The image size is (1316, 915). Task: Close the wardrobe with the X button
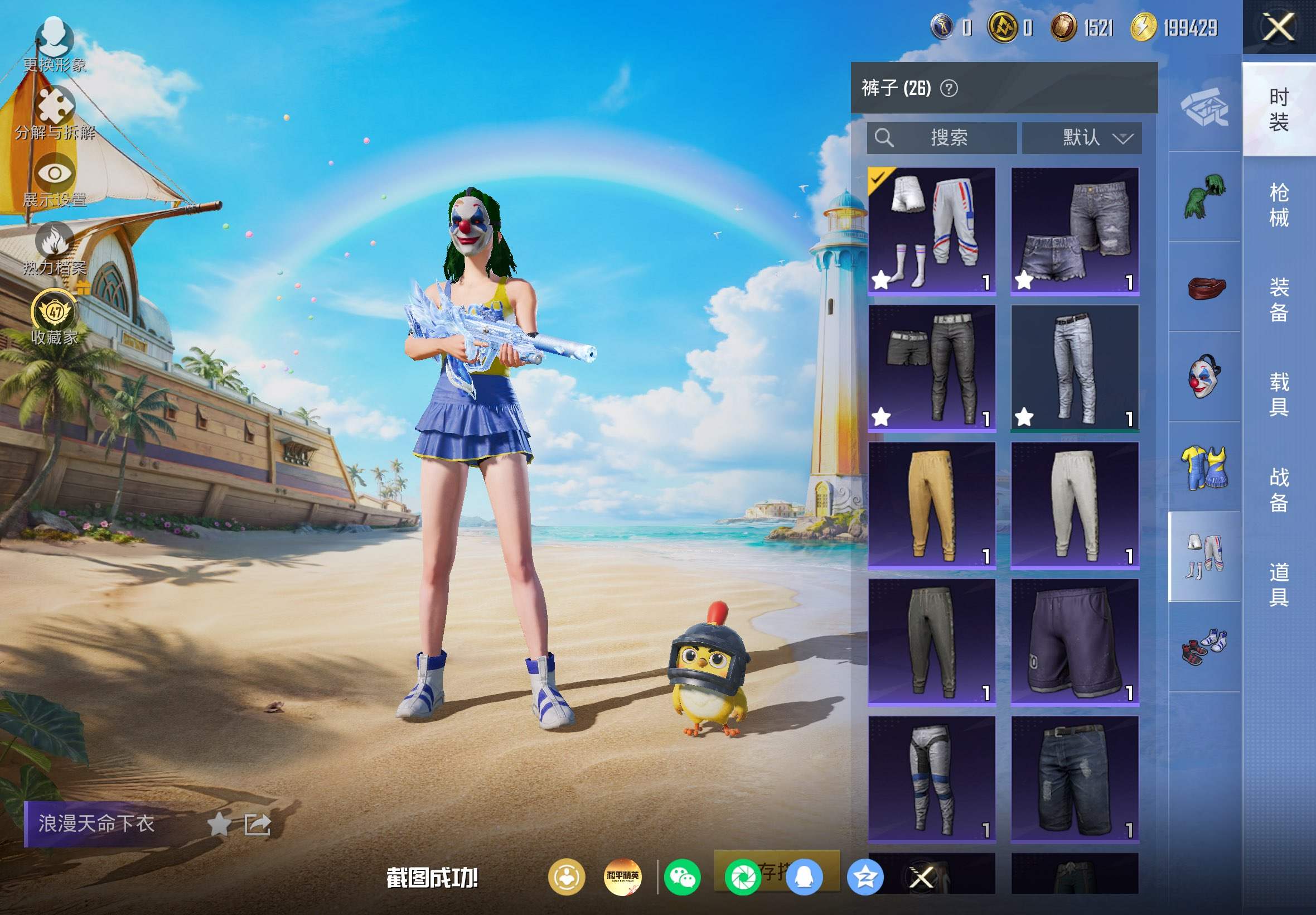[x=1279, y=27]
